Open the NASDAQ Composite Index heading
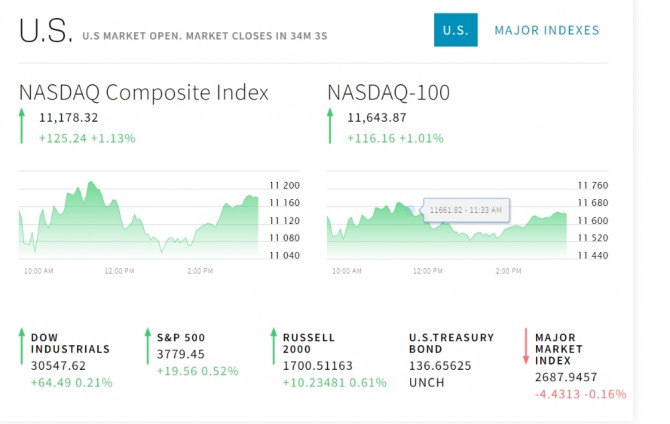Viewport: 670px width, 424px height. 144,93
